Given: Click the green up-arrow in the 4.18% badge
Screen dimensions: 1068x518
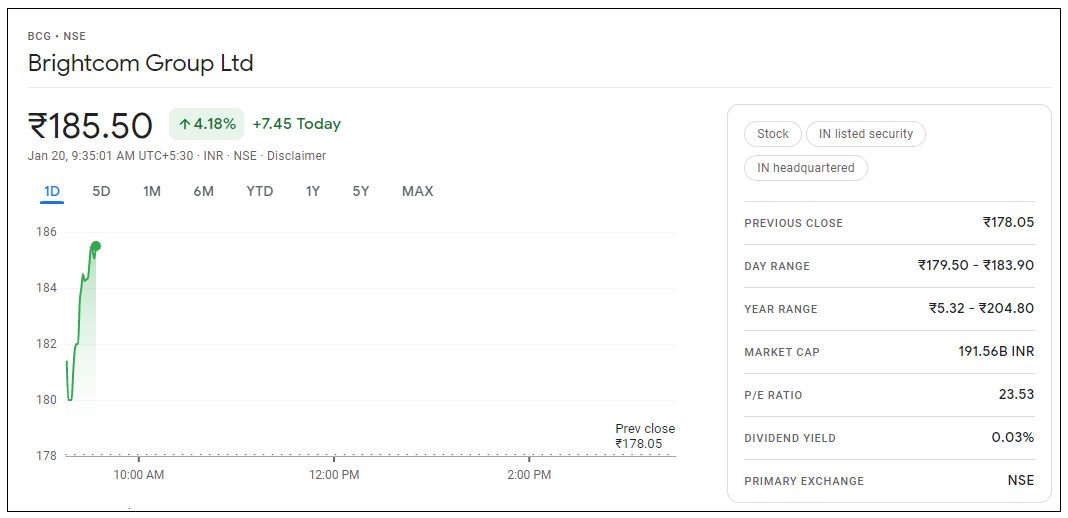Looking at the screenshot, I should coord(184,124).
